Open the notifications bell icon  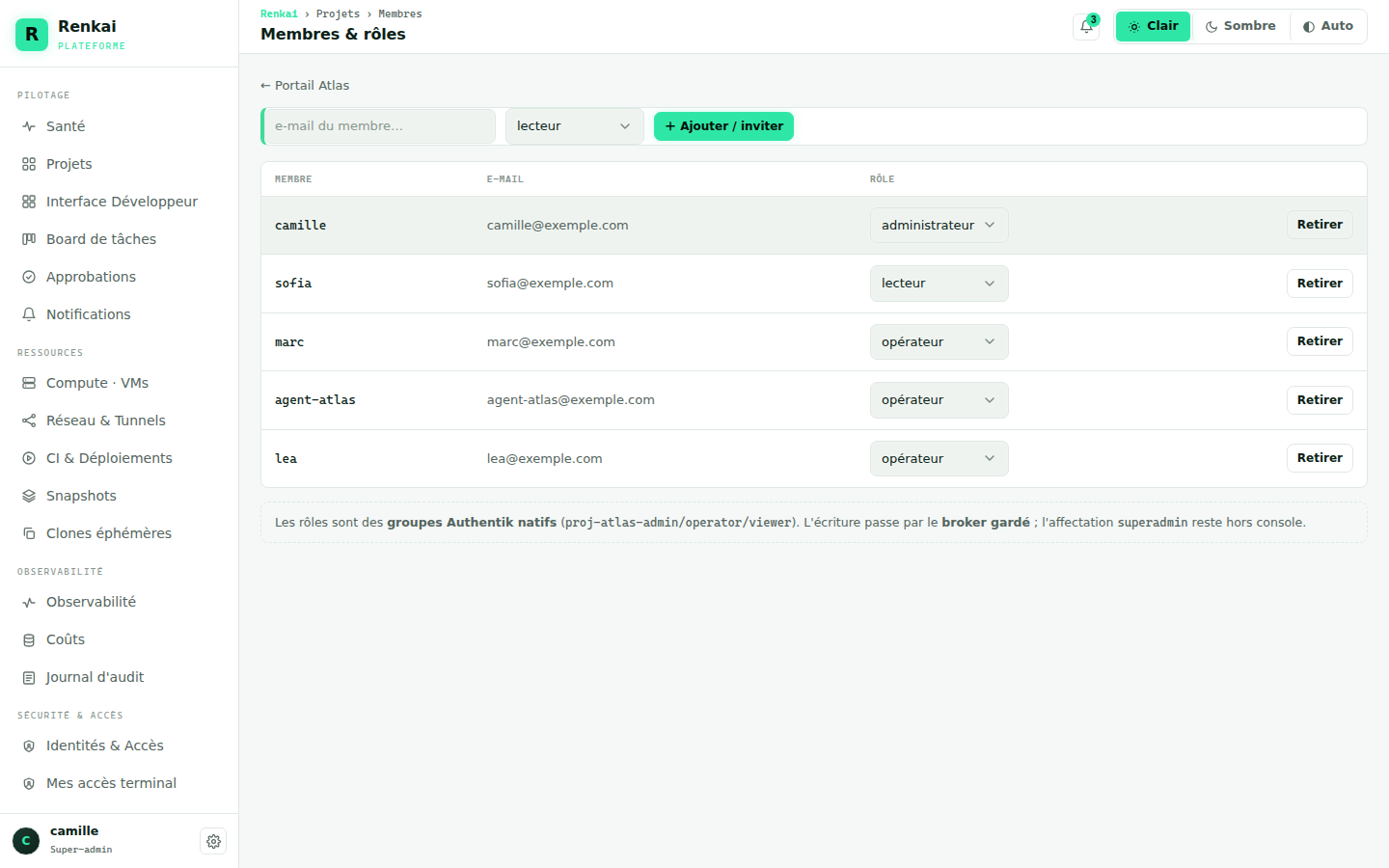point(1086,27)
